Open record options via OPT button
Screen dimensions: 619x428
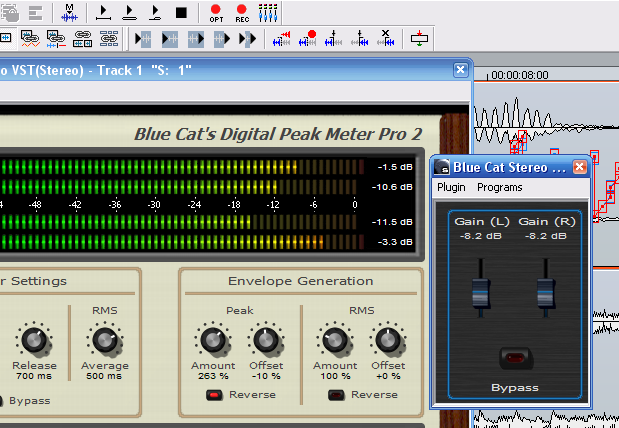216,13
